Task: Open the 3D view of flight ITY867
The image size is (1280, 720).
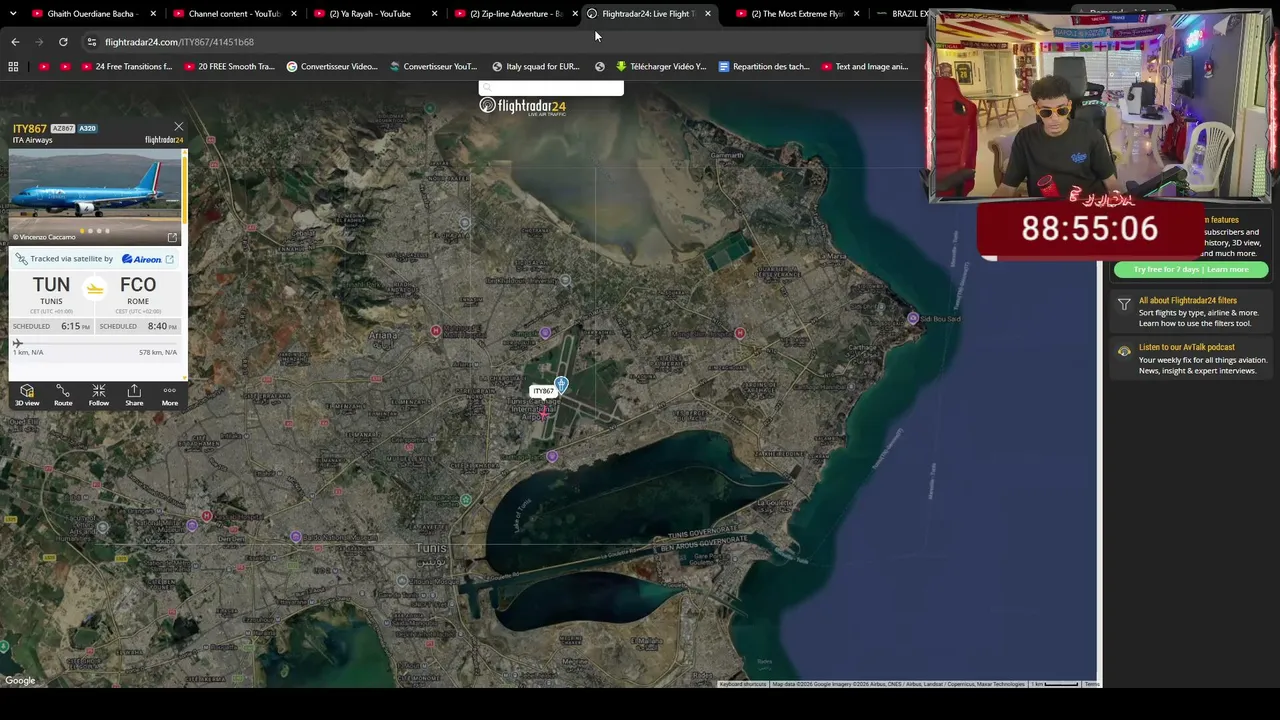Action: click(x=27, y=395)
